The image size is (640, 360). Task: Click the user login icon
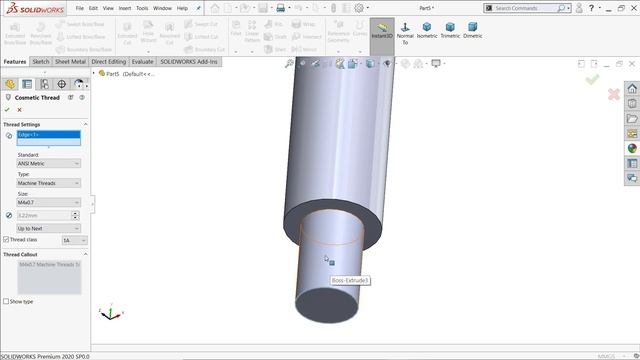[579, 8]
